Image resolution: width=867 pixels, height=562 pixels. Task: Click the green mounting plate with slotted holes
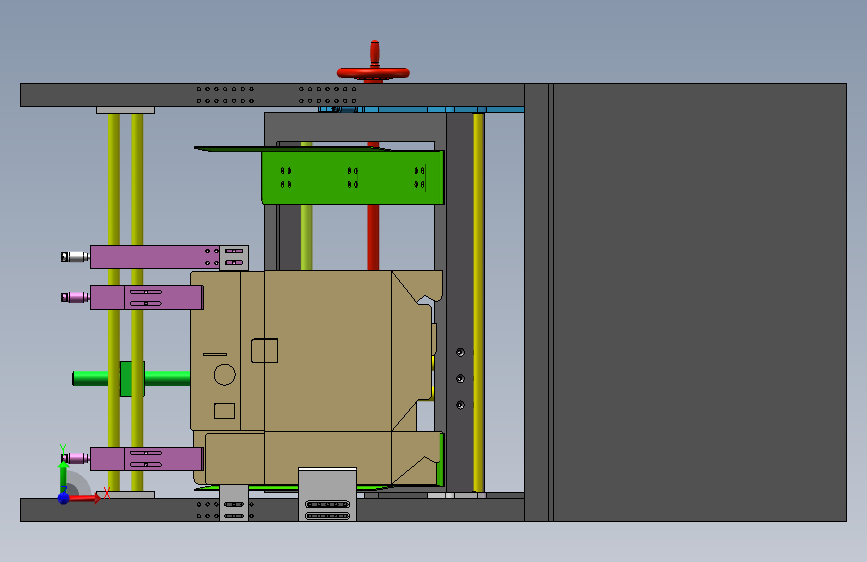click(352, 178)
